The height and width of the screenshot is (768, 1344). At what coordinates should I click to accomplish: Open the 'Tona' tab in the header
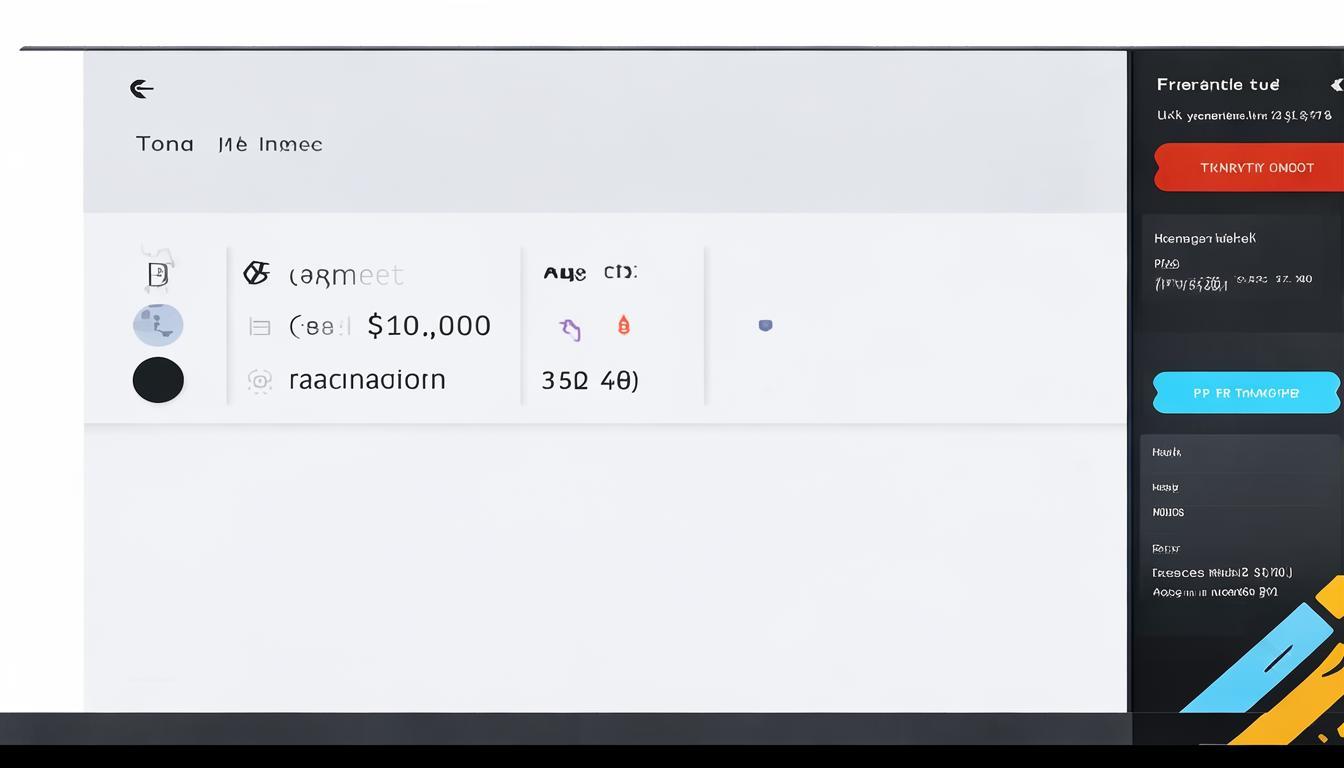pos(165,144)
